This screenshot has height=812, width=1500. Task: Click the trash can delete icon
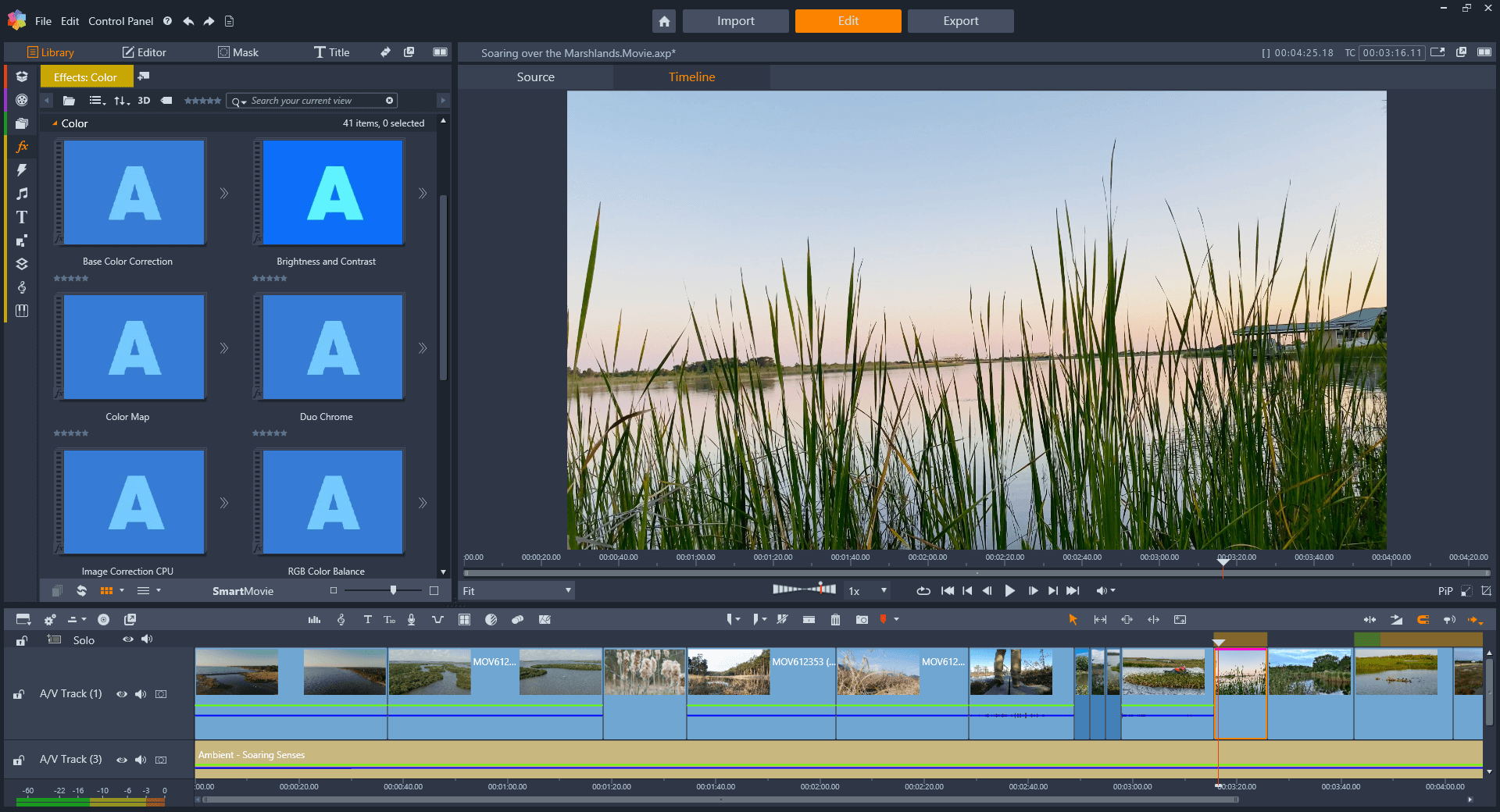click(x=835, y=620)
